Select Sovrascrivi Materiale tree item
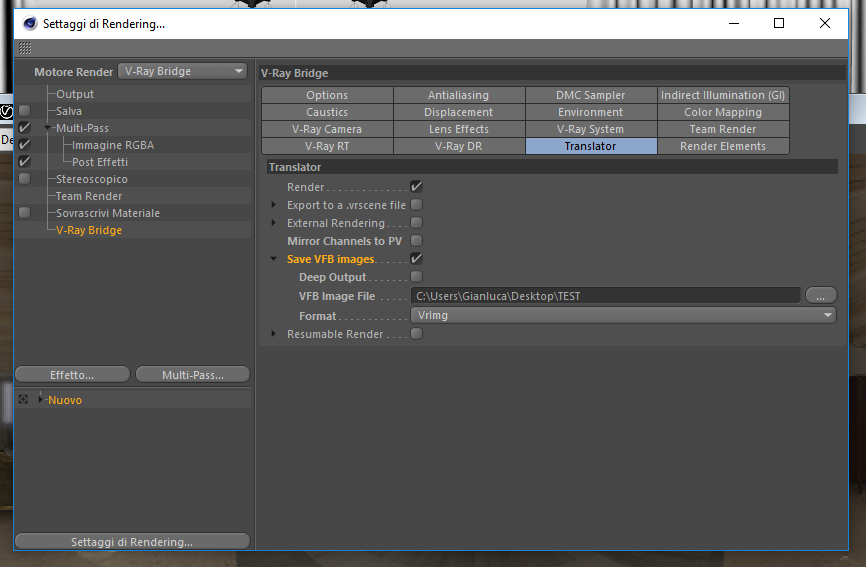866x567 pixels. [x=108, y=213]
